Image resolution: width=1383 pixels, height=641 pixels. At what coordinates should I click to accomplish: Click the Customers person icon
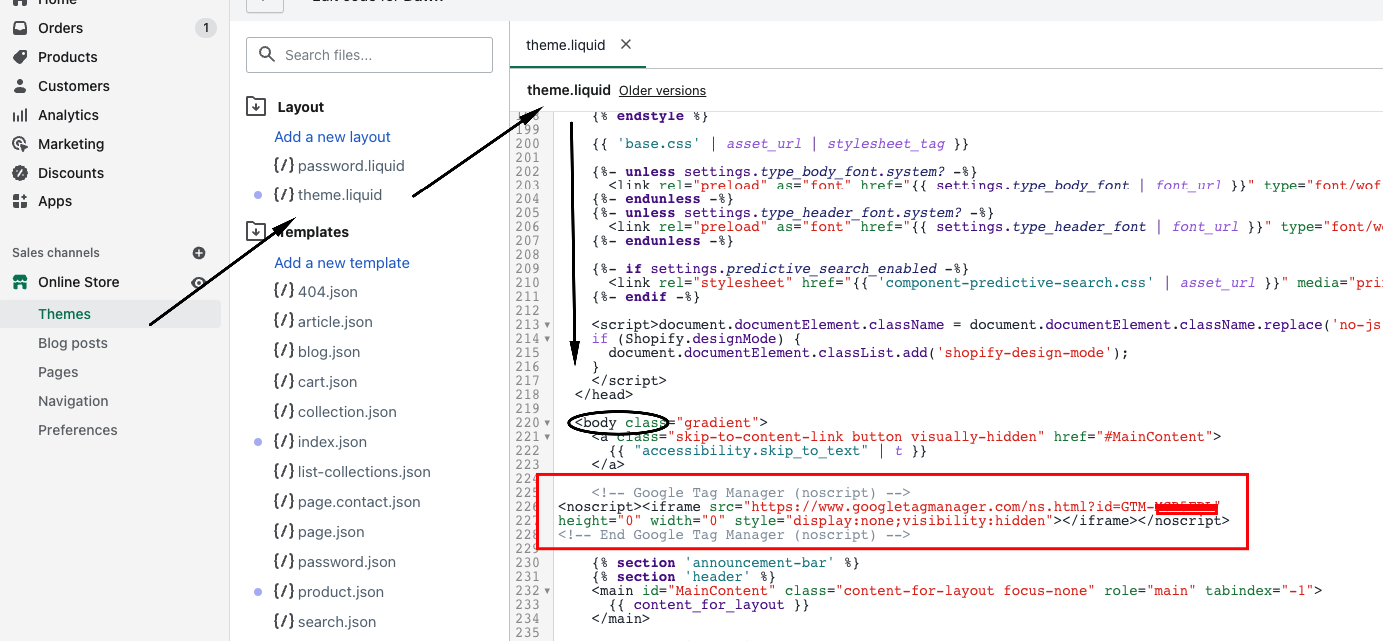[20, 86]
